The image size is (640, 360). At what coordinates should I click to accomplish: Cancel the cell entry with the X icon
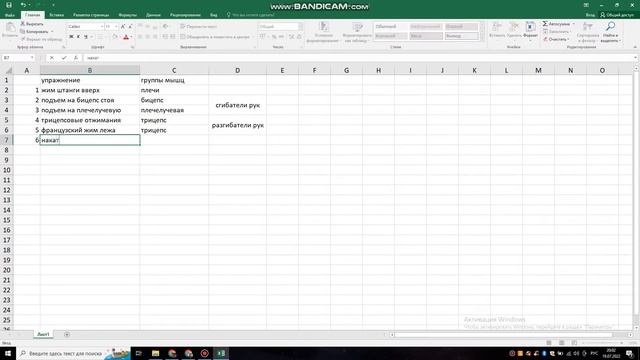click(x=52, y=58)
